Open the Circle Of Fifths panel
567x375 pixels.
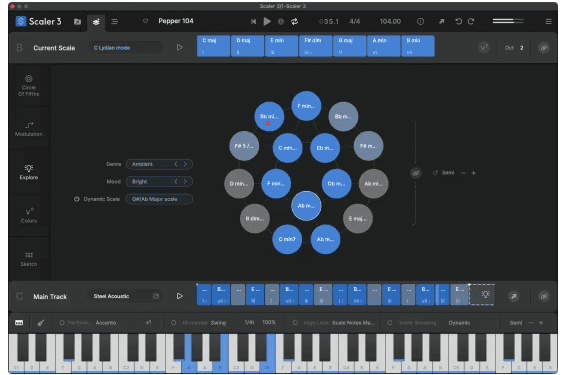[29, 85]
